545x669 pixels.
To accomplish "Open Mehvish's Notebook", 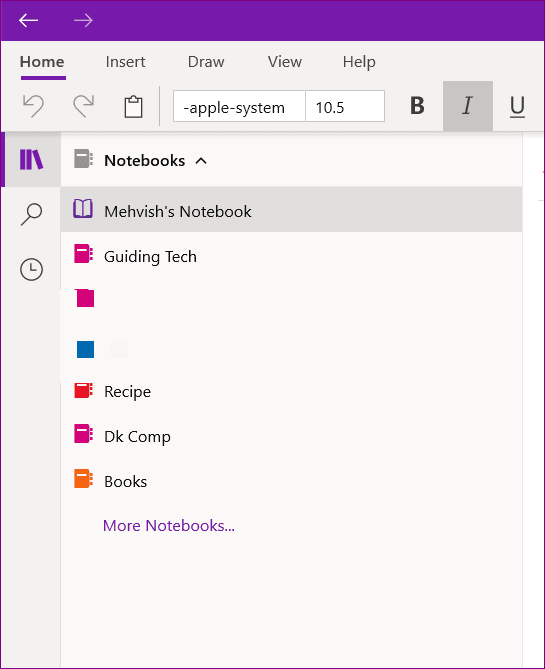I will (291, 209).
